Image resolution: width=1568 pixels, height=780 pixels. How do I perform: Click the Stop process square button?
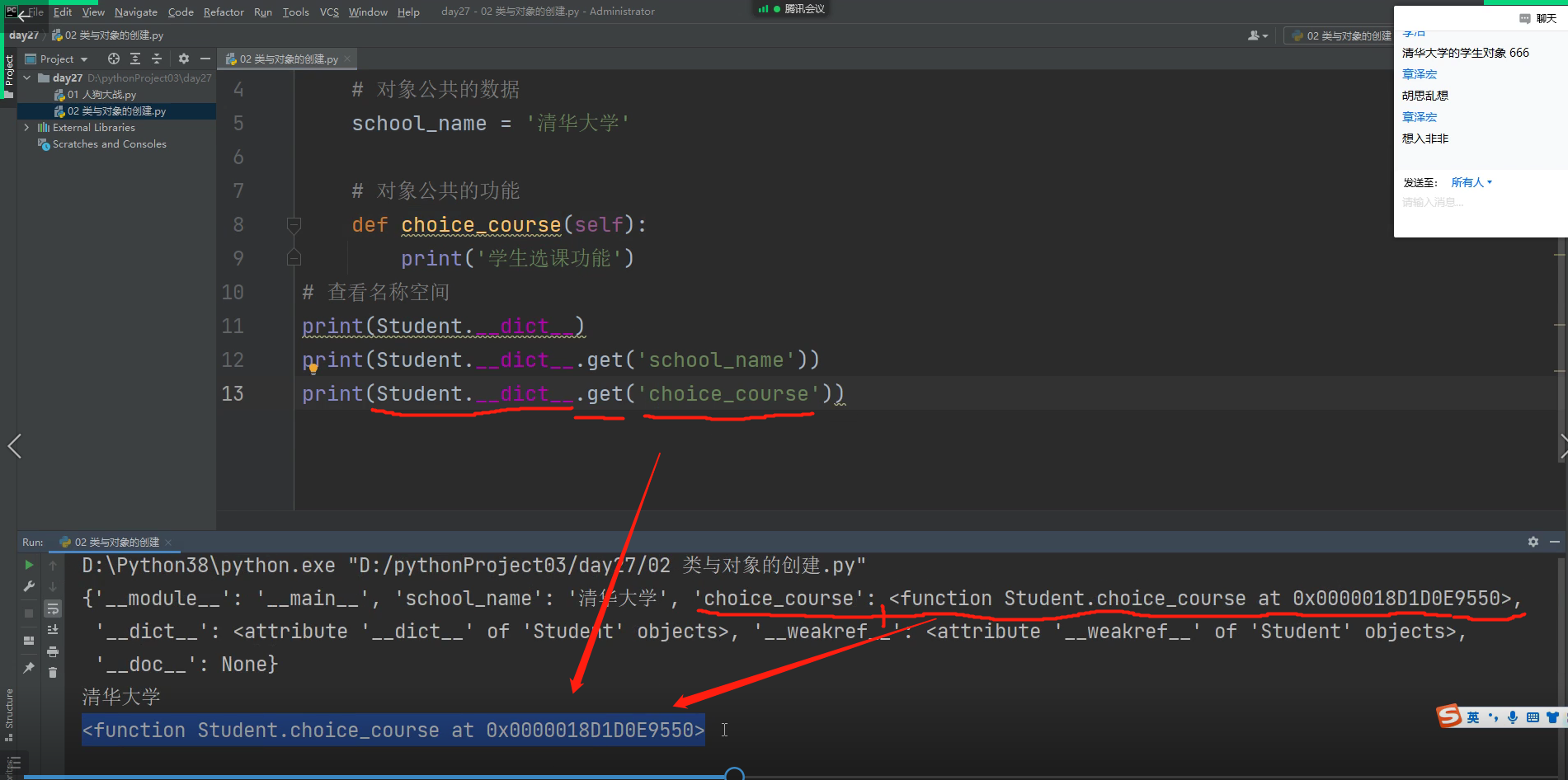[29, 613]
